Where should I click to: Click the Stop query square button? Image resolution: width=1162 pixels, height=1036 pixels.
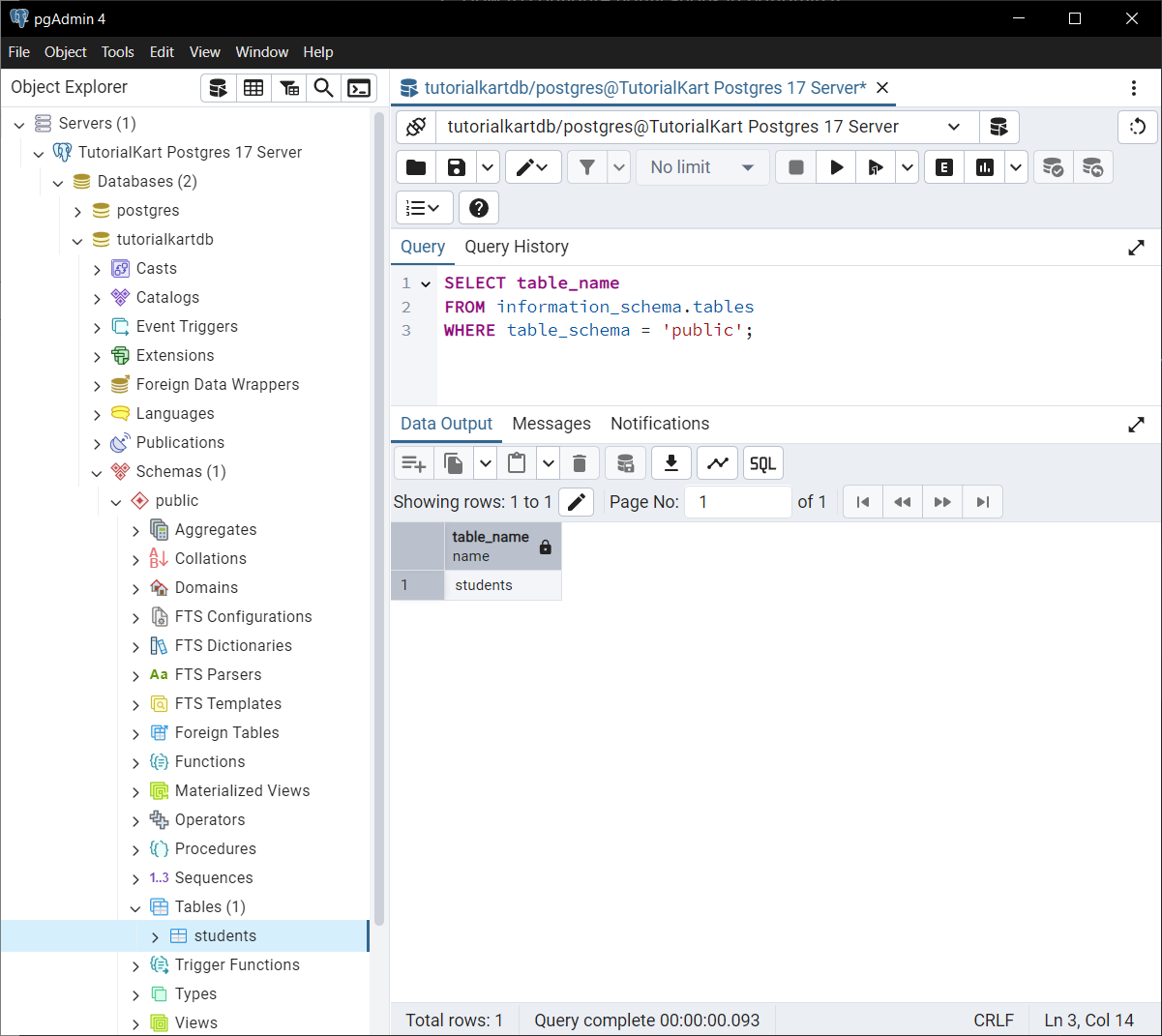pos(796,167)
